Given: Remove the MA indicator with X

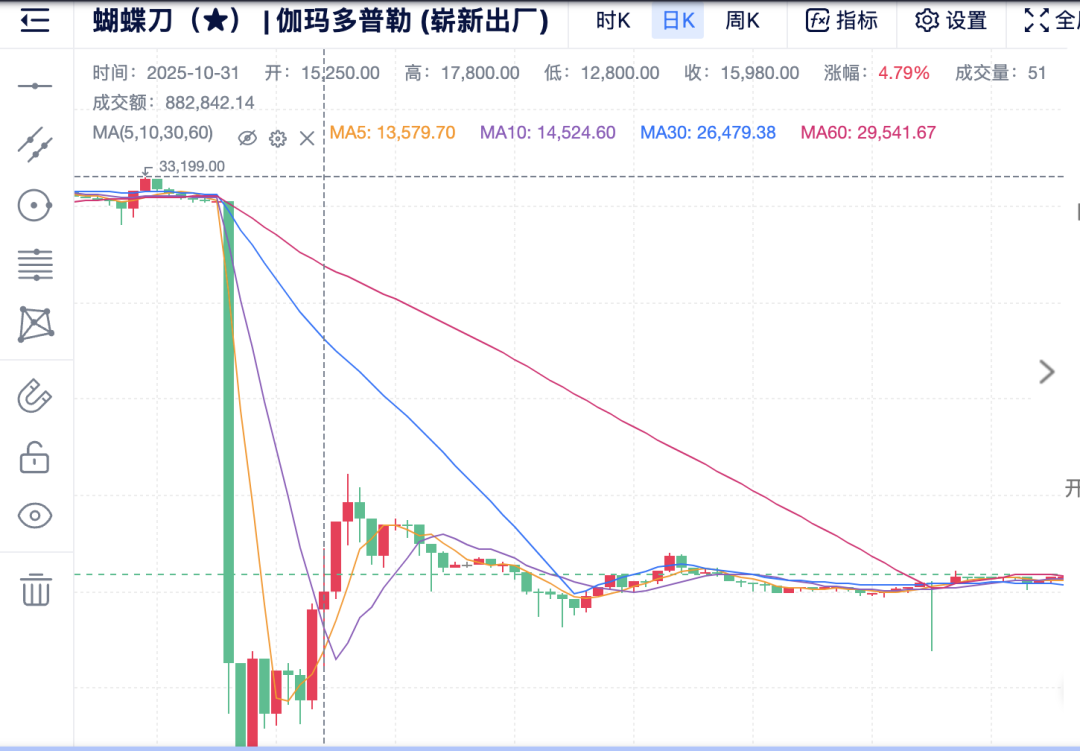Looking at the screenshot, I should point(307,138).
